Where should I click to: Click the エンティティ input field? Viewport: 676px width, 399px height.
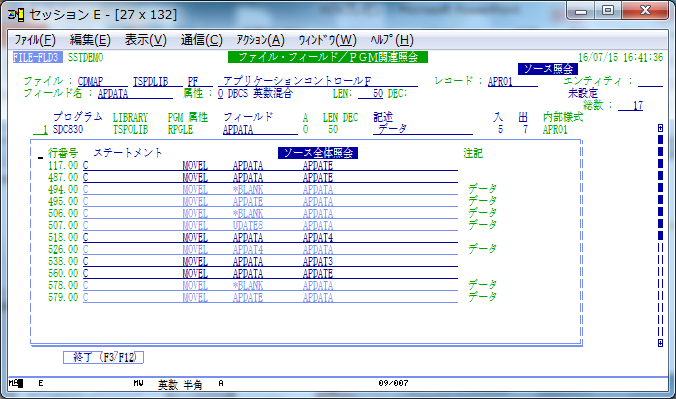click(650, 82)
